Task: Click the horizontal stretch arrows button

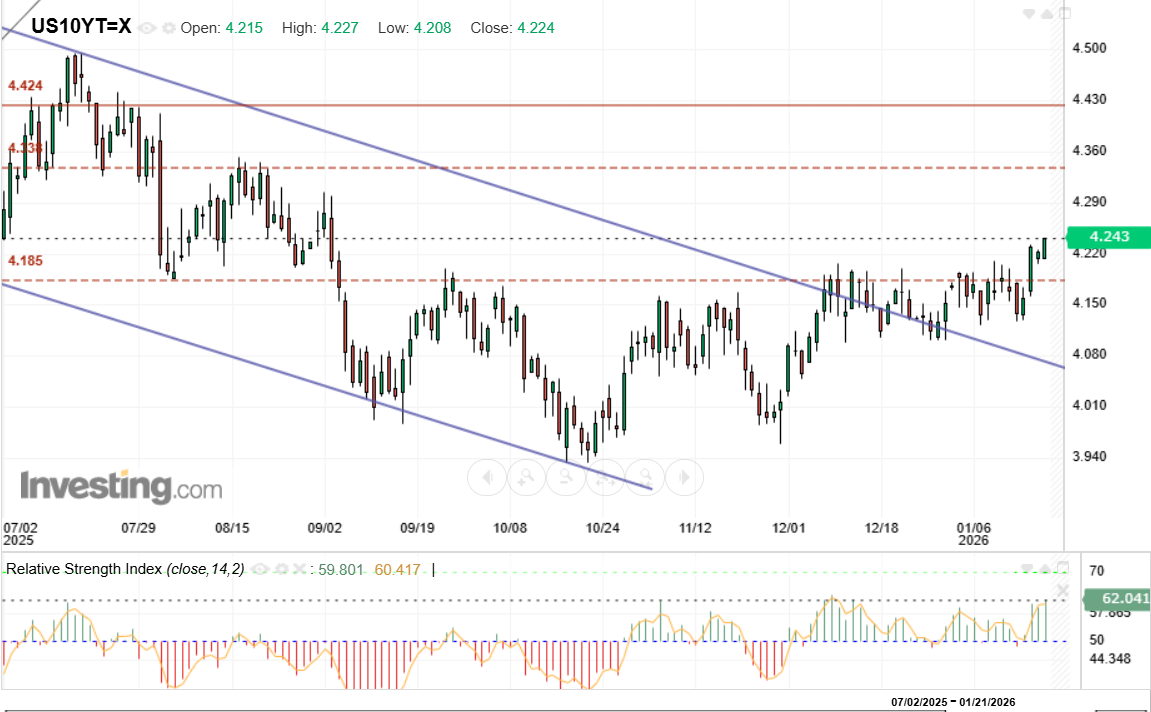Action: (605, 477)
